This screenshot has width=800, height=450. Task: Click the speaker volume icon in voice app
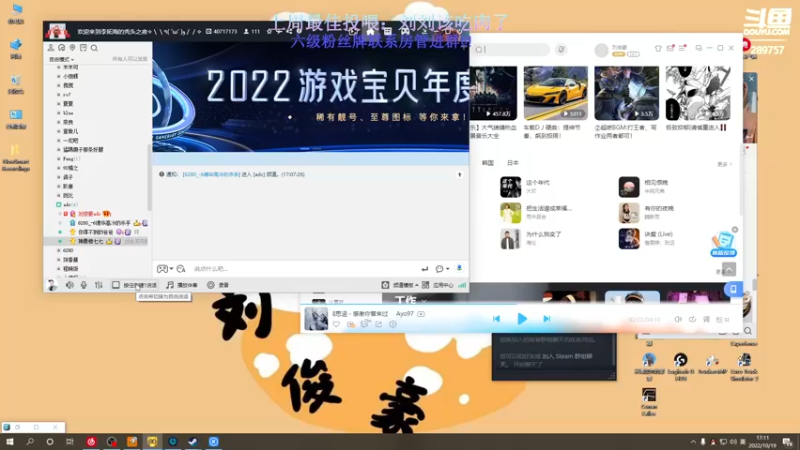point(70,285)
